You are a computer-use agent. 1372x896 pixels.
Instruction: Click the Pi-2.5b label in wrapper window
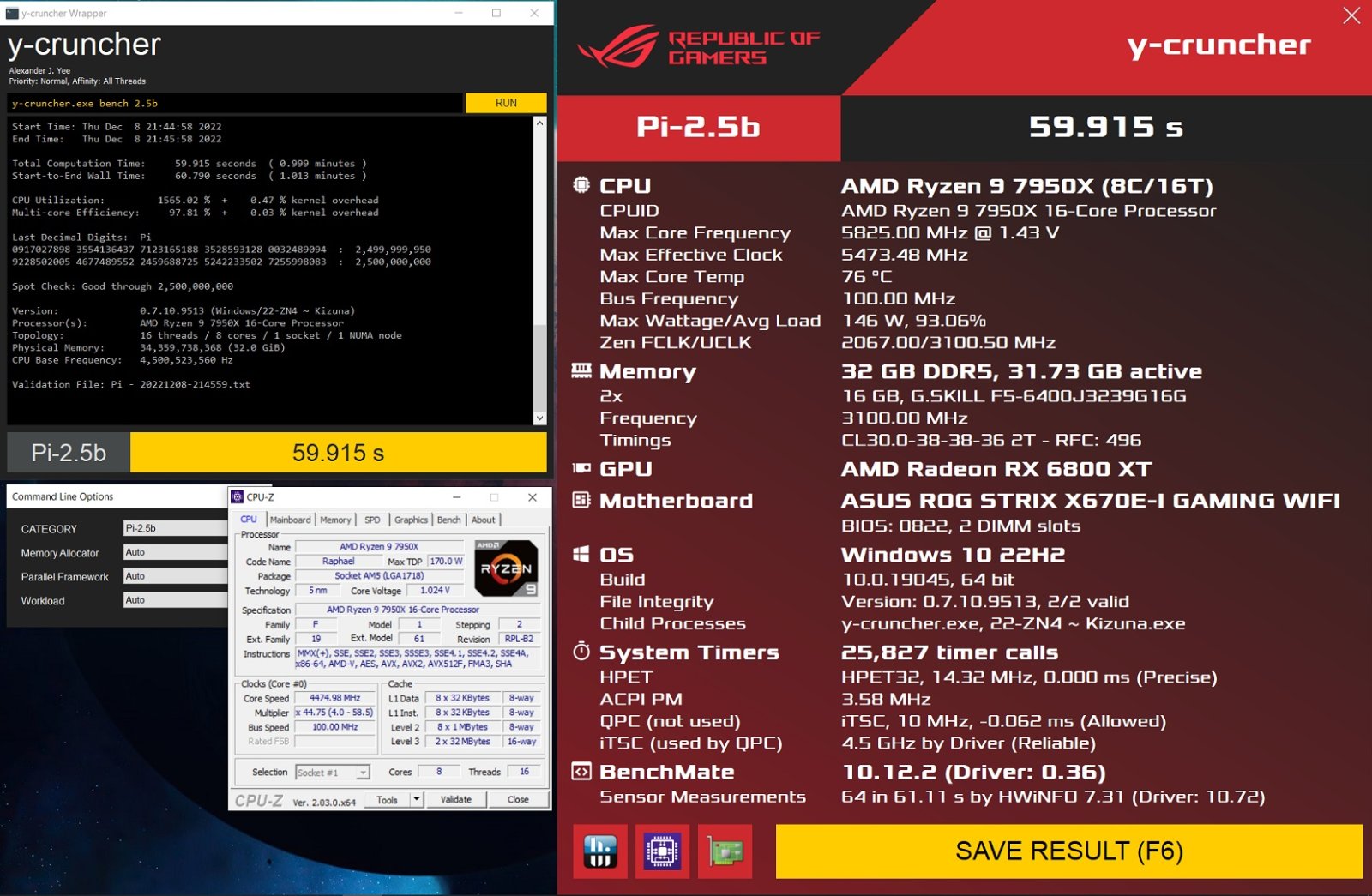click(x=69, y=453)
